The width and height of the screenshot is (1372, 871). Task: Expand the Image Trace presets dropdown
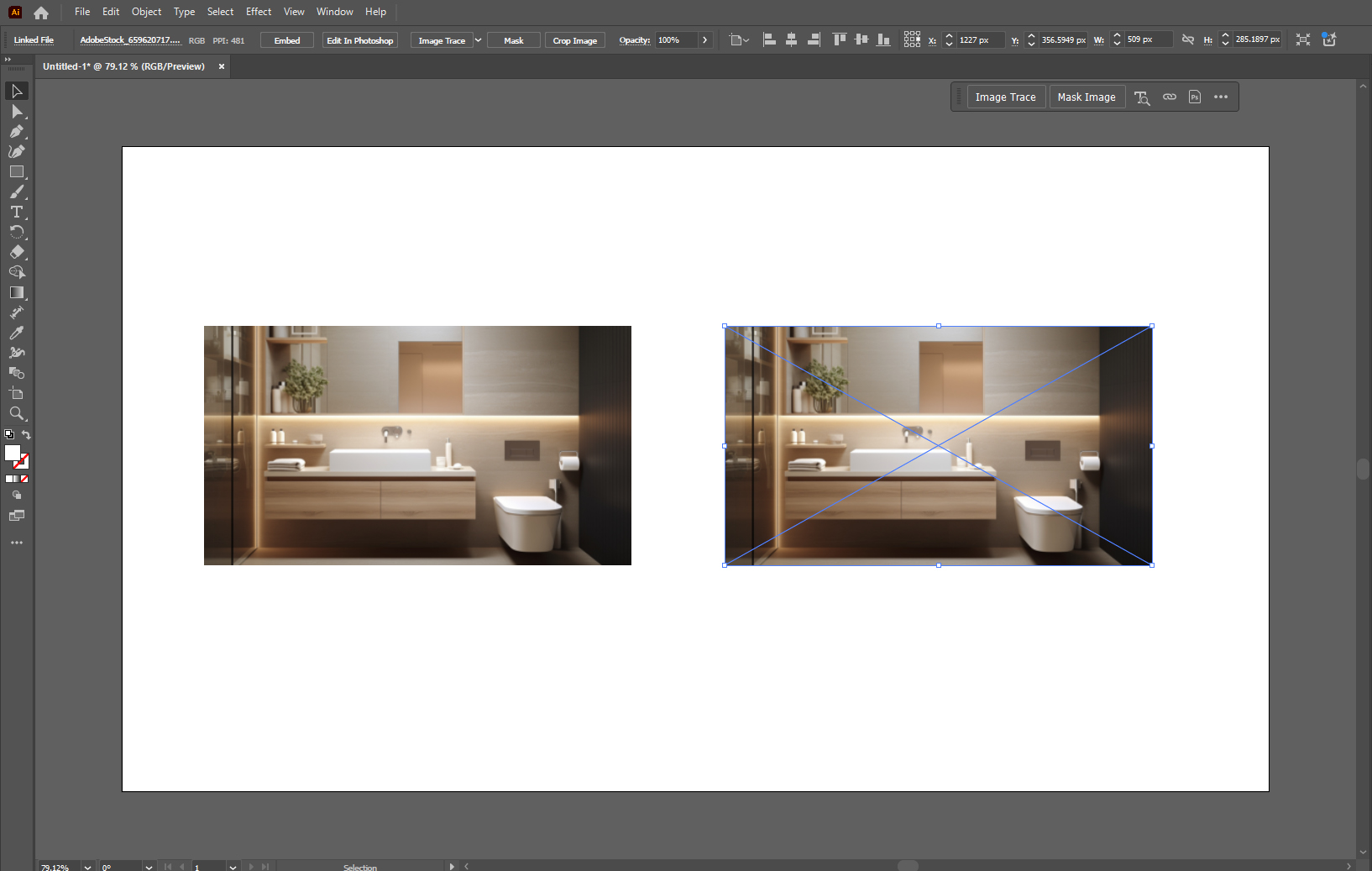point(479,40)
